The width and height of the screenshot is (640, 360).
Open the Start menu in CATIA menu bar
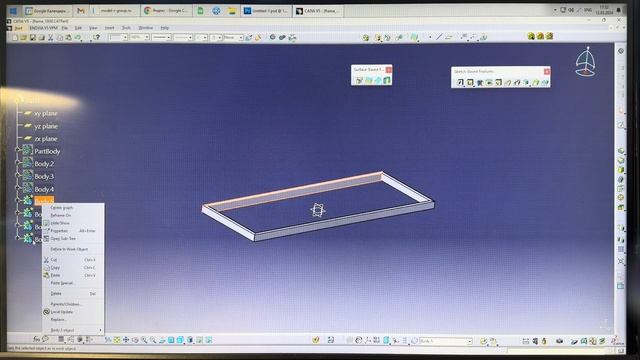pos(18,28)
